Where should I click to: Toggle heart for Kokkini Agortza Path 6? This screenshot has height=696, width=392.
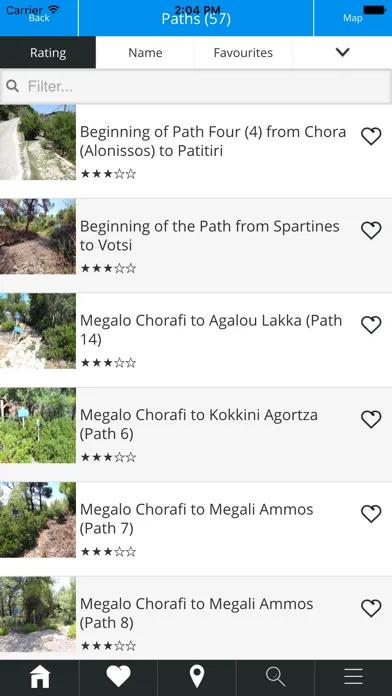click(x=371, y=419)
